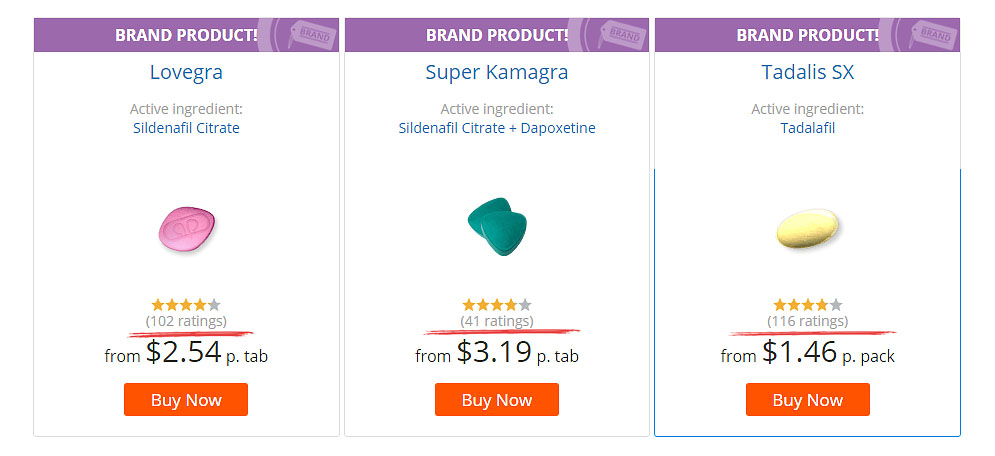The width and height of the screenshot is (995, 456).
Task: Click the brand tag icon above Lovegra
Action: [310, 34]
